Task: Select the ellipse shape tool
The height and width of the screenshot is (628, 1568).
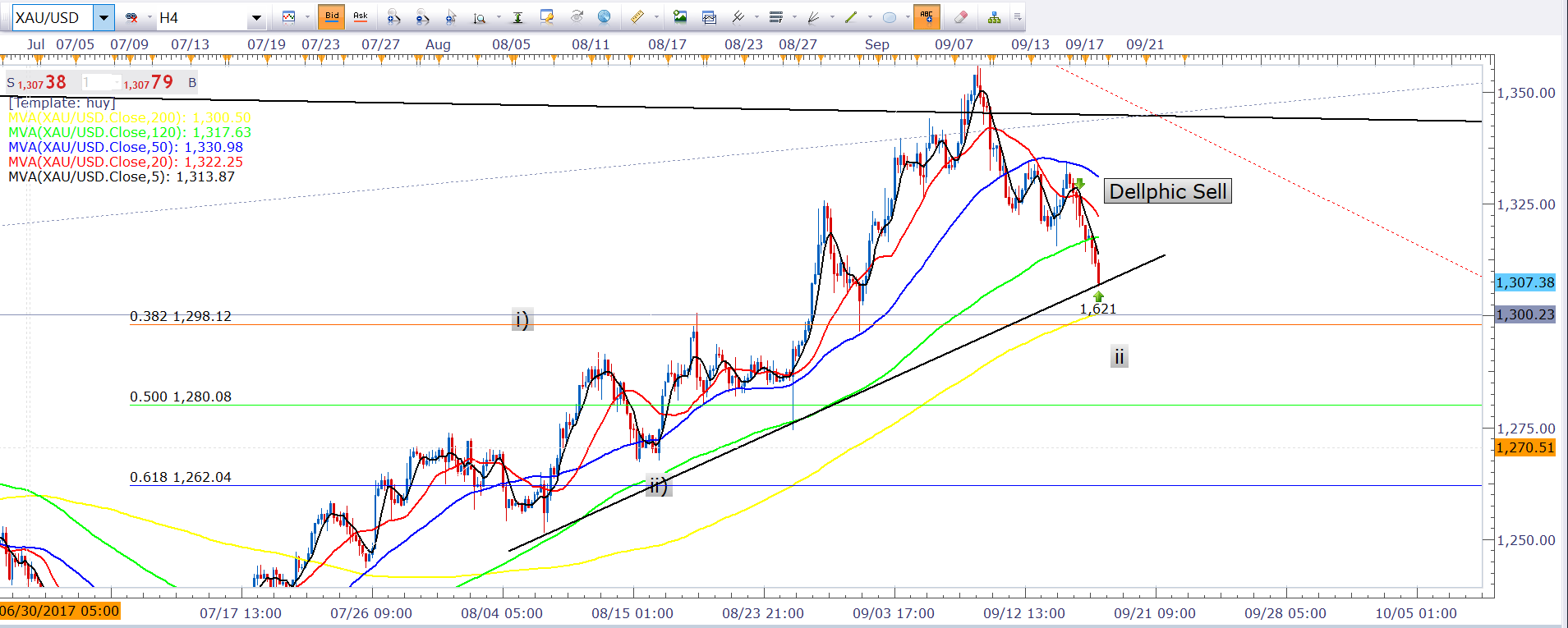Action: tap(889, 16)
